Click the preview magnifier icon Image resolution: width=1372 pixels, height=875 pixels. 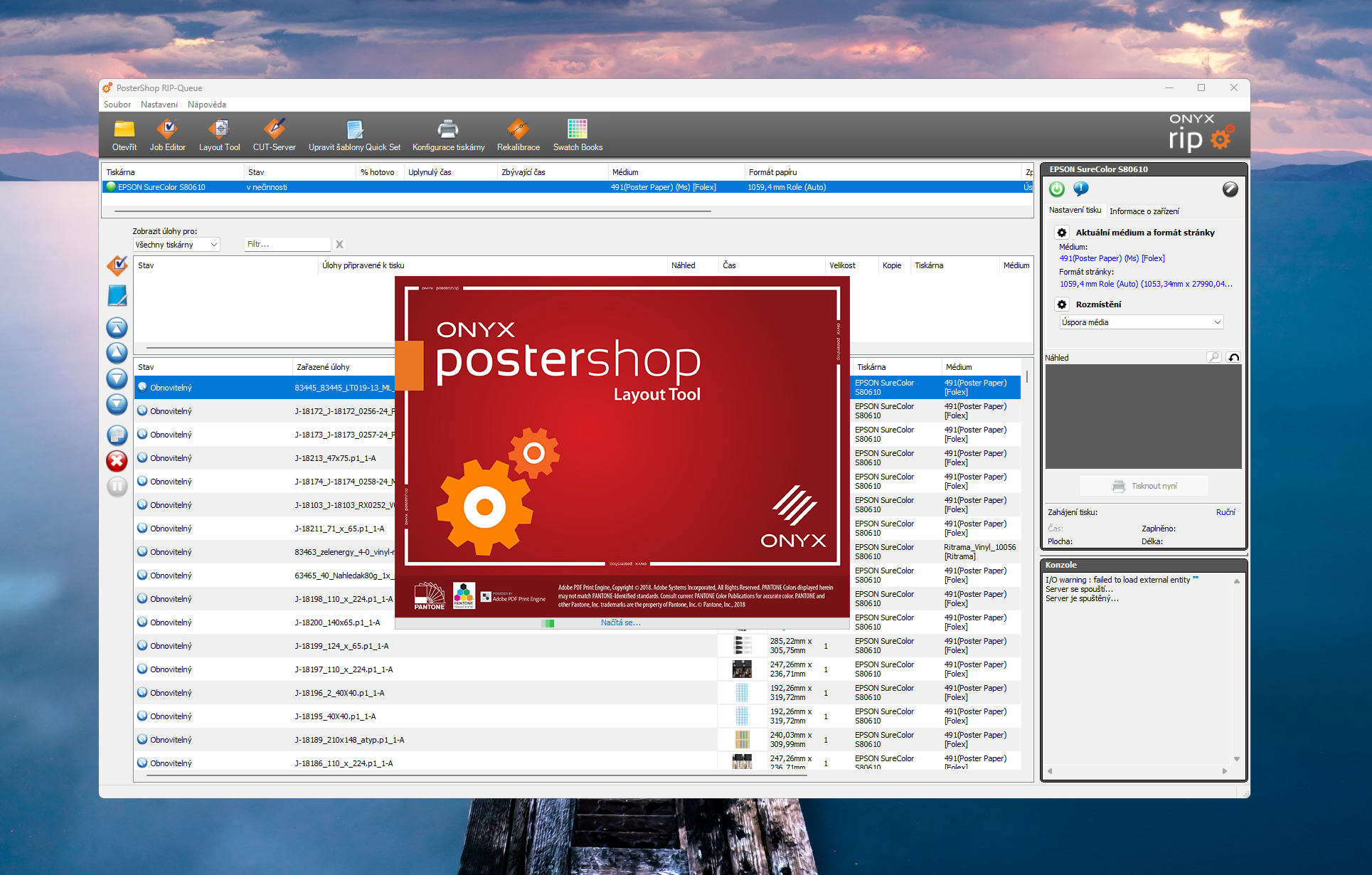pyautogui.click(x=1214, y=357)
